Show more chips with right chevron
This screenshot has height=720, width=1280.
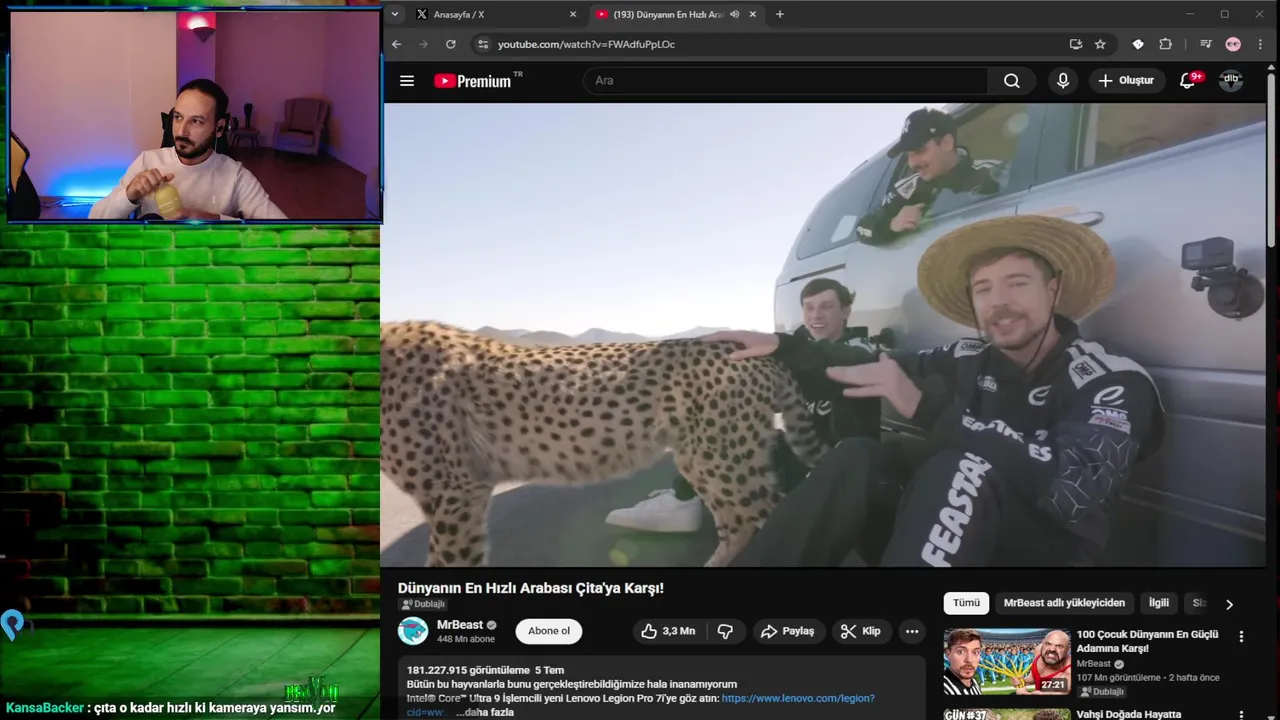(1229, 604)
